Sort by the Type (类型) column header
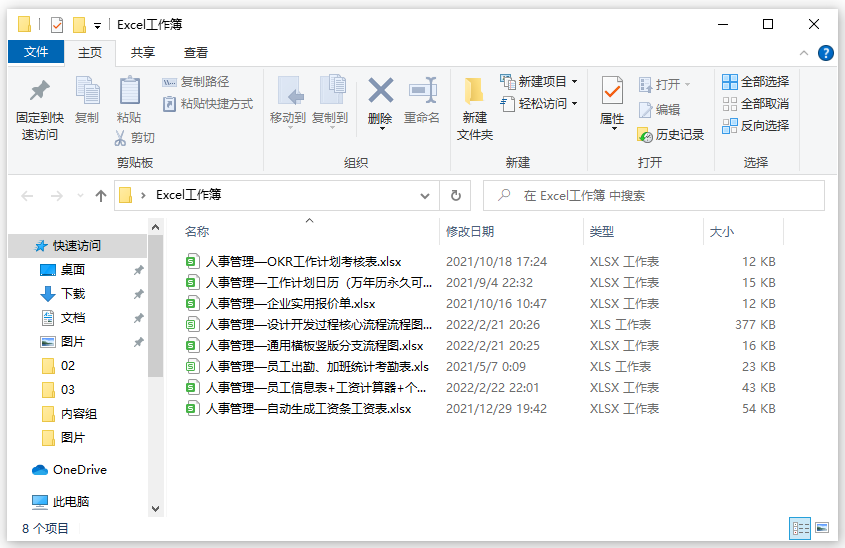Image resolution: width=845 pixels, height=548 pixels. click(602, 232)
